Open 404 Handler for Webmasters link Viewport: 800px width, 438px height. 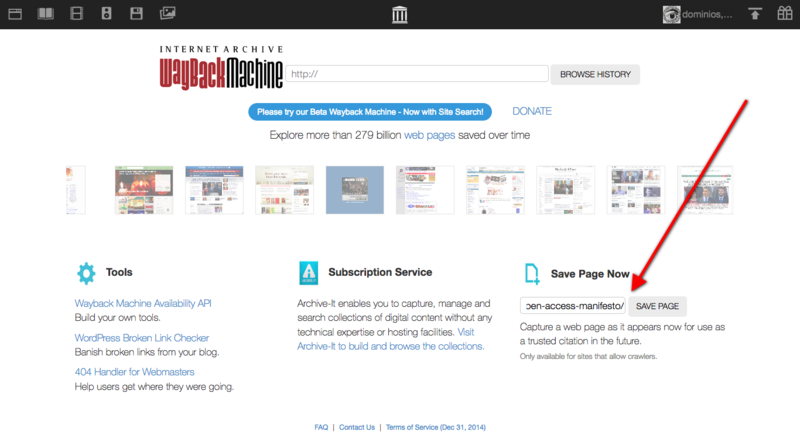click(135, 372)
